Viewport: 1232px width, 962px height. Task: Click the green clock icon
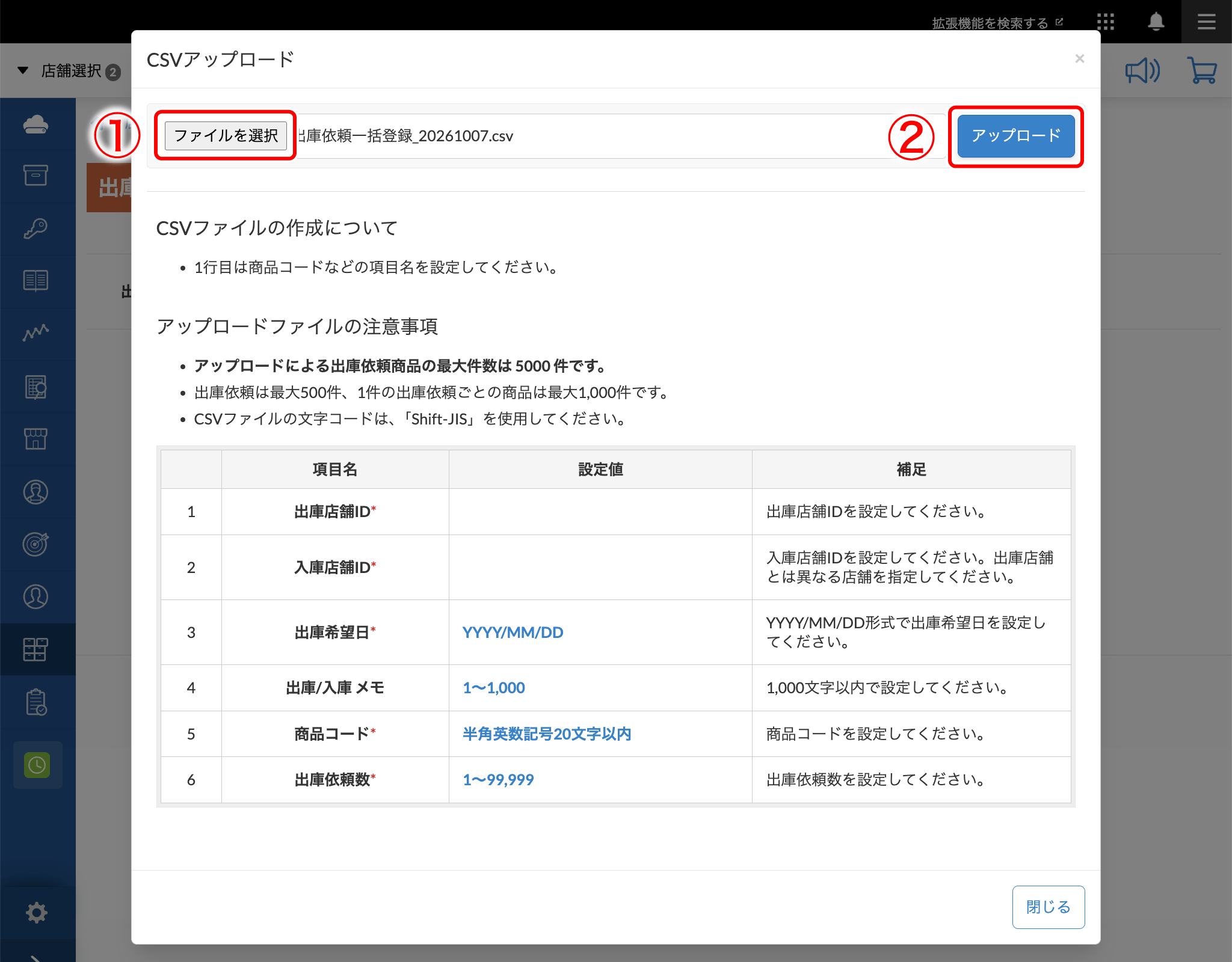37,765
